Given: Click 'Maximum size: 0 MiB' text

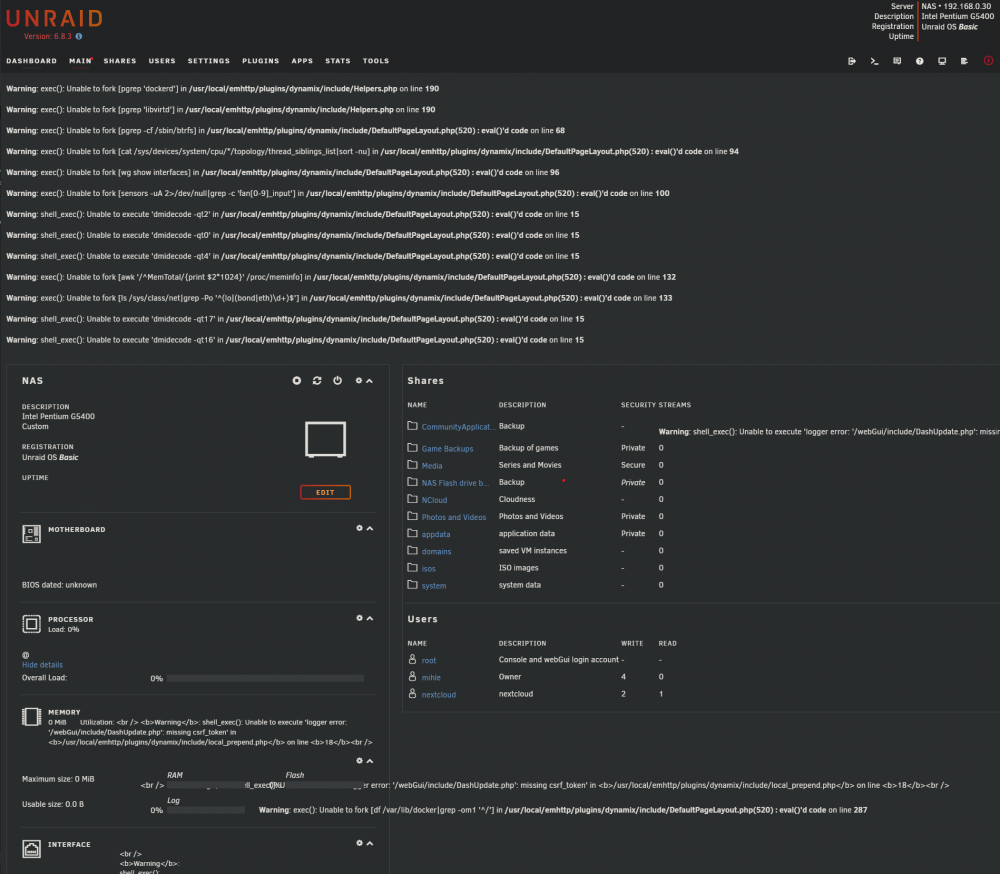Looking at the screenshot, I should tap(58, 779).
